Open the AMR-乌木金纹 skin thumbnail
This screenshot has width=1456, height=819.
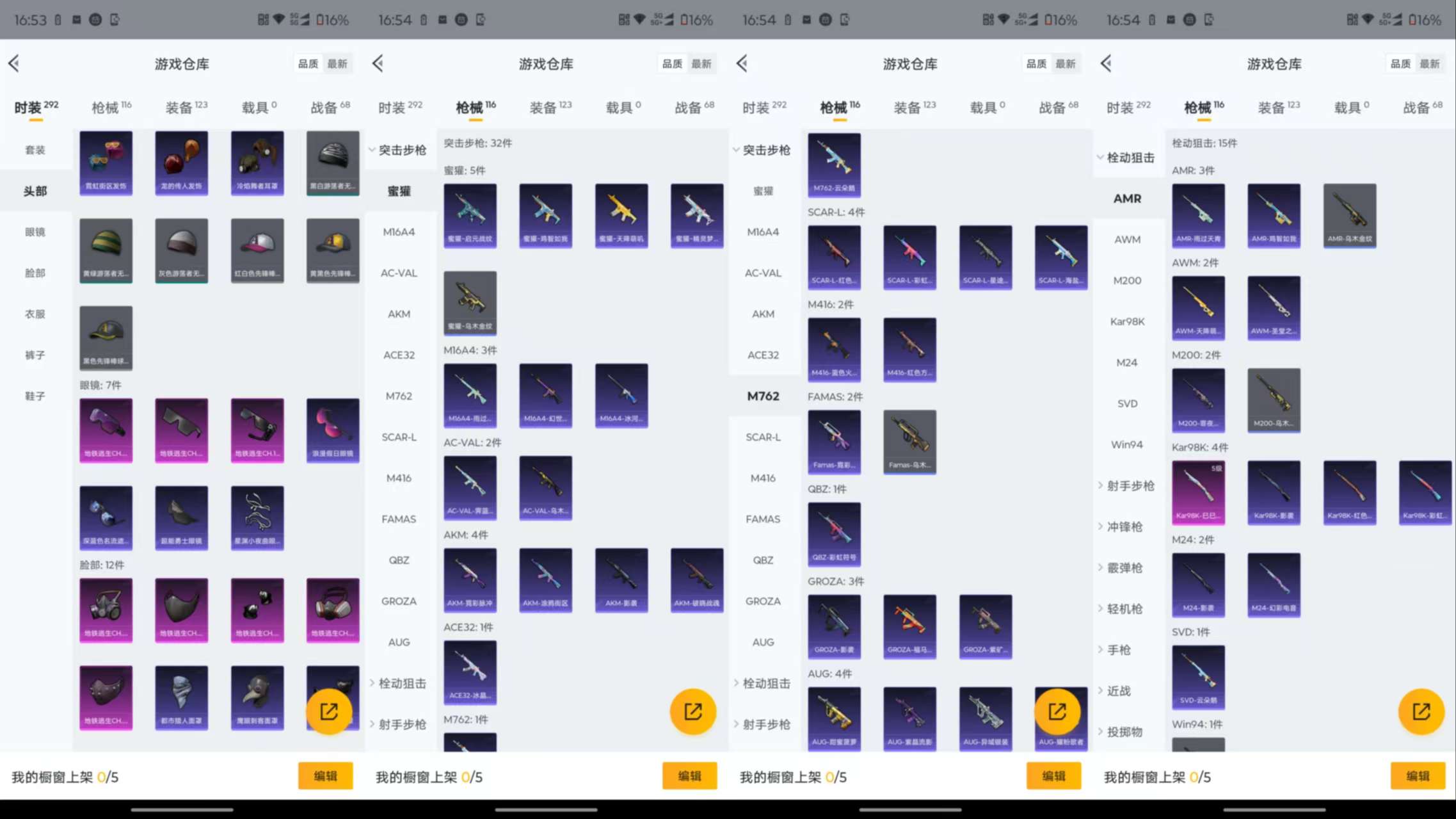point(1349,216)
